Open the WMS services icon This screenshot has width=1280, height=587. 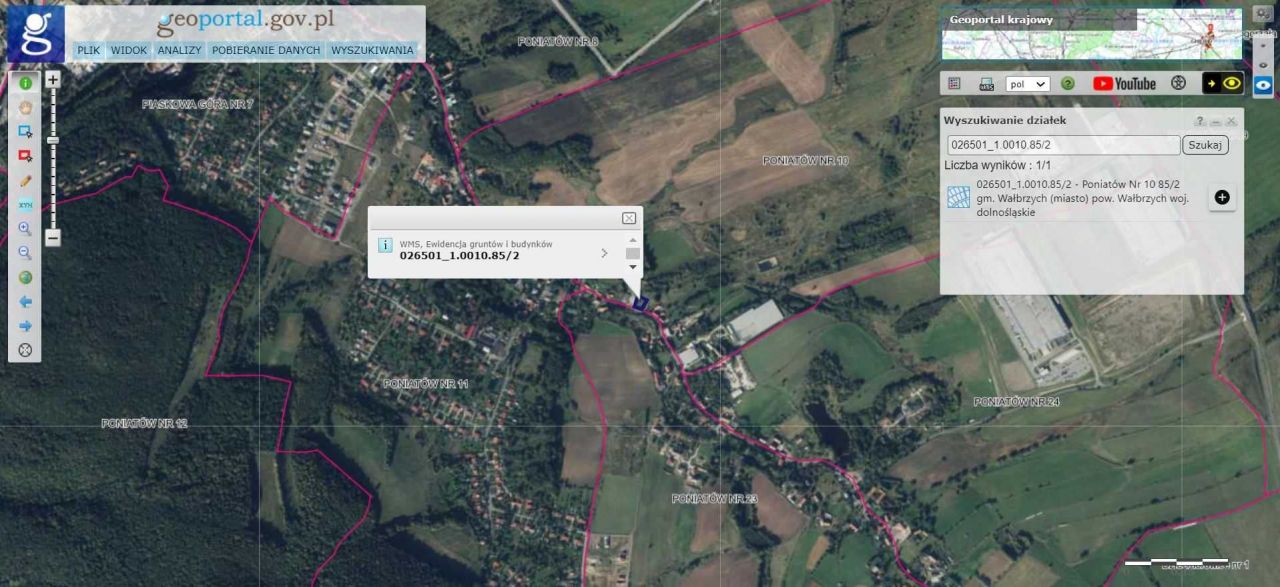(986, 84)
